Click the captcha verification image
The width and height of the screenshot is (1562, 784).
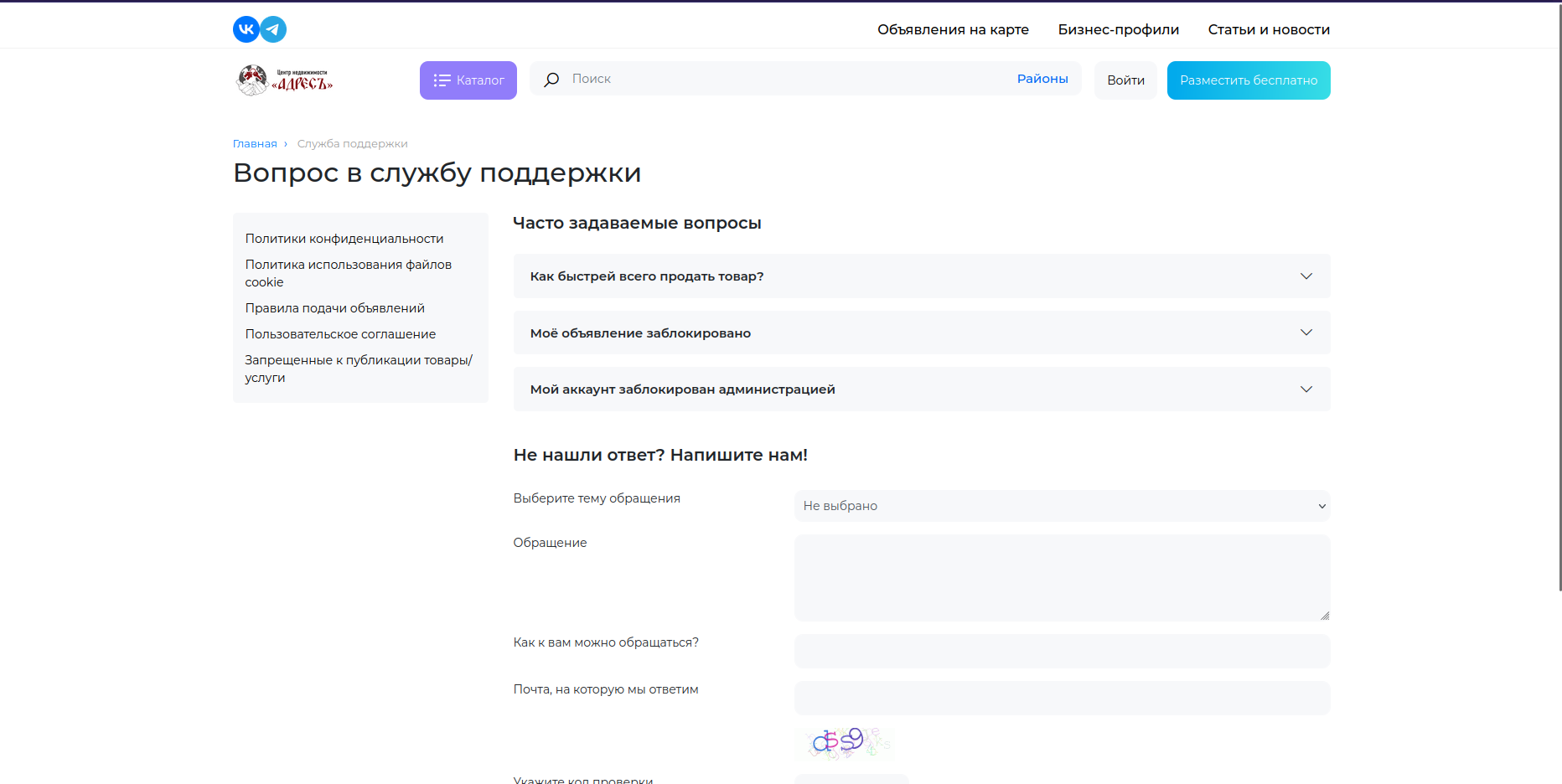tap(845, 742)
